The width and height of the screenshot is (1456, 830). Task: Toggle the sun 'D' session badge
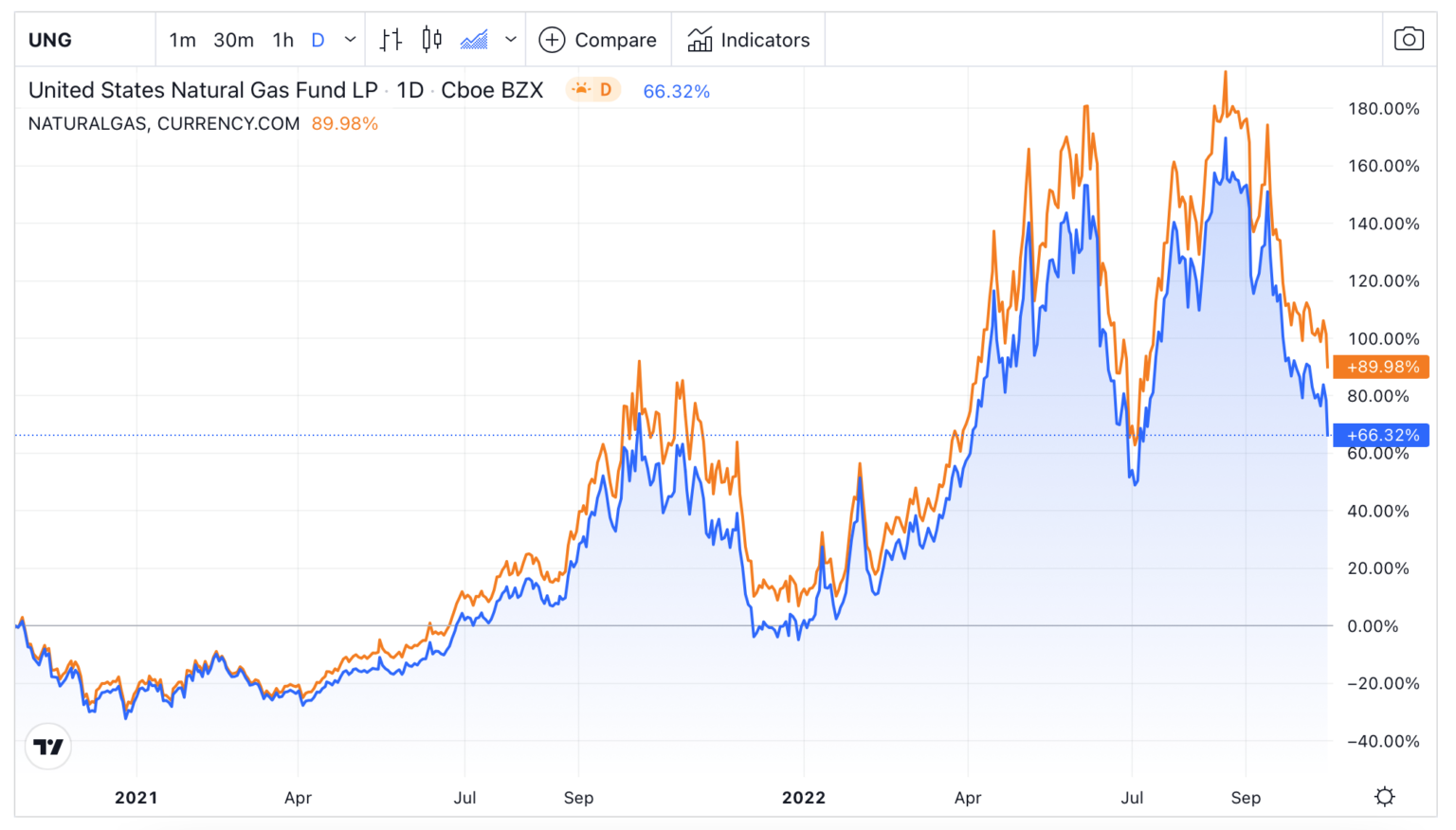(x=592, y=90)
